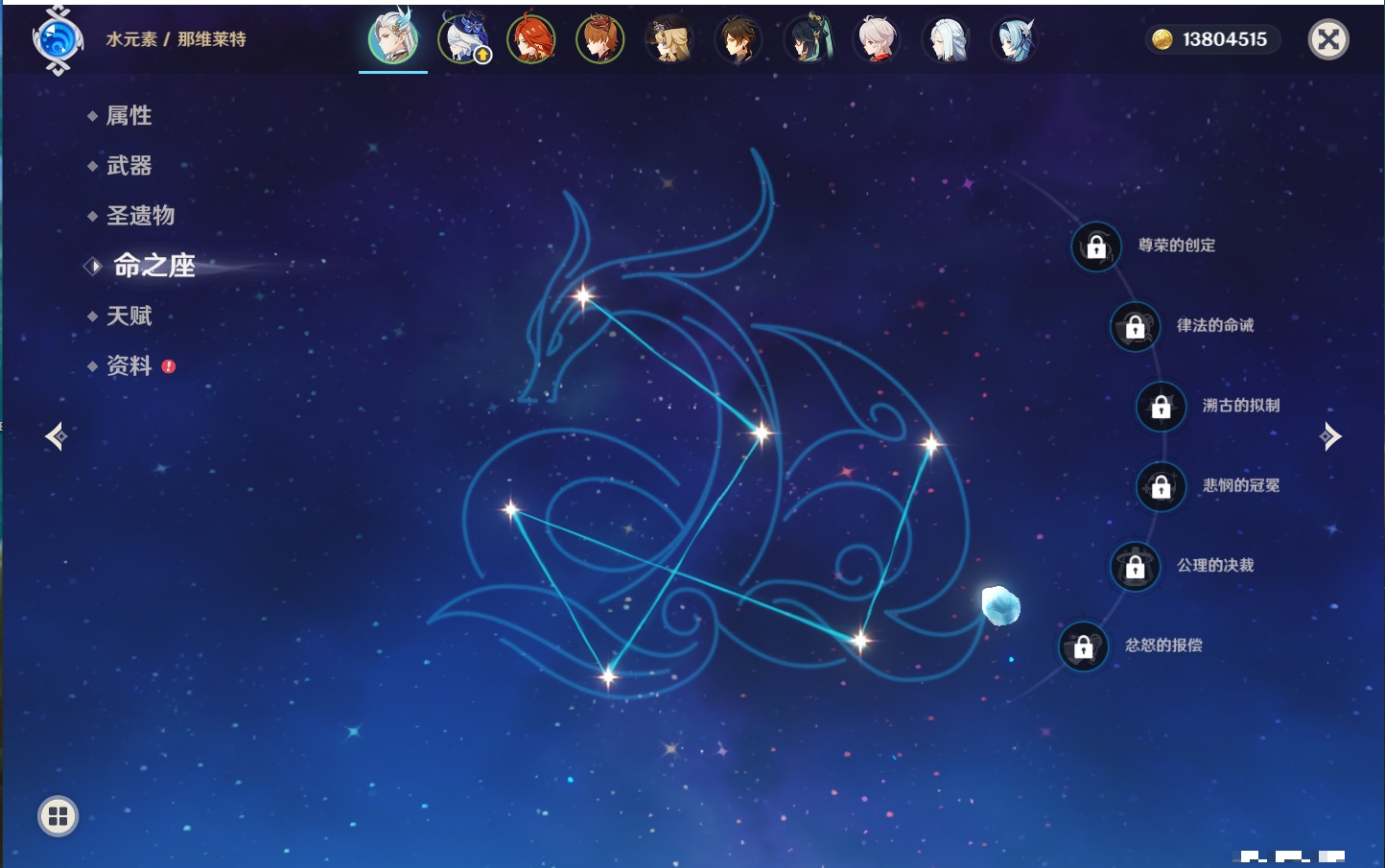Open the 属性 attributes menu
This screenshot has width=1385, height=868.
(x=129, y=116)
